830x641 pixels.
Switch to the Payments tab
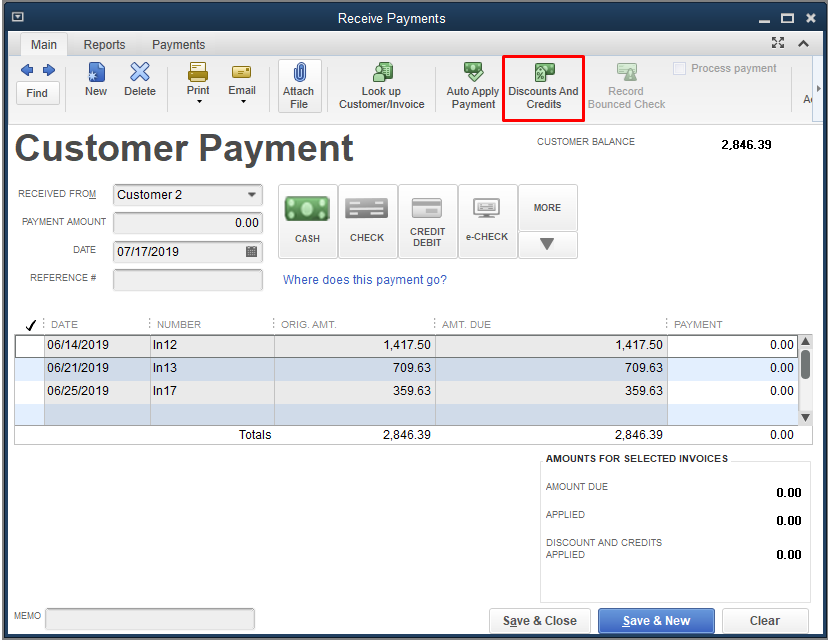tap(178, 44)
